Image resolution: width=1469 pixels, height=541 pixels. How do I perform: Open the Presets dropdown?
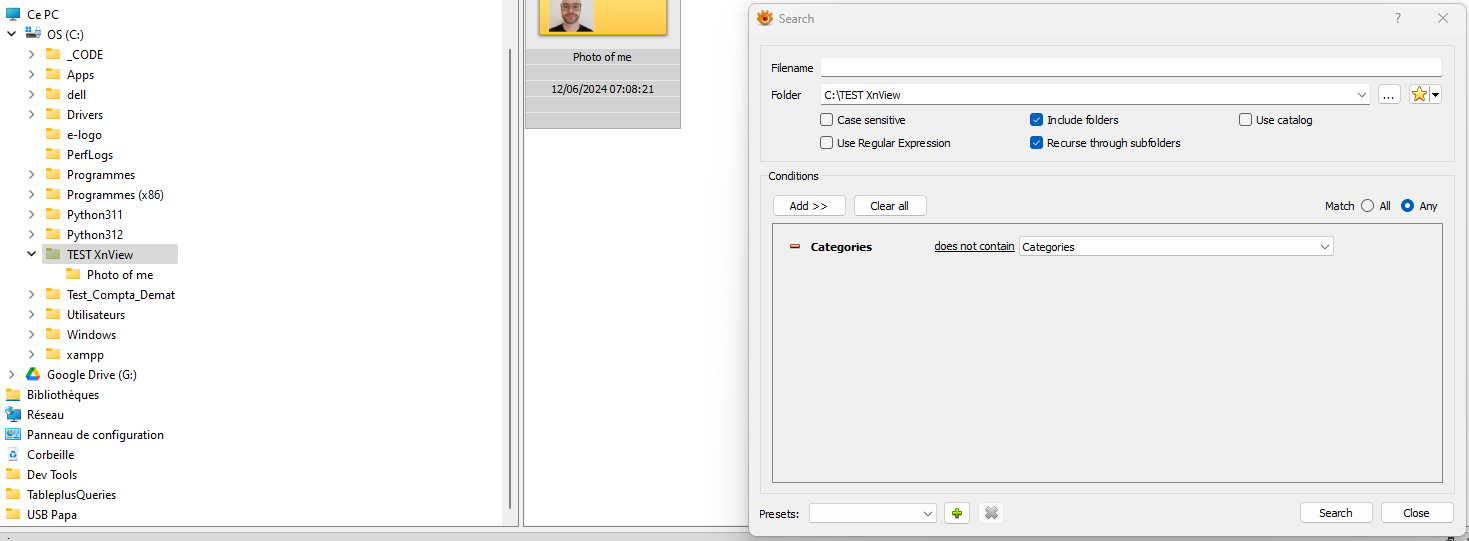click(928, 513)
